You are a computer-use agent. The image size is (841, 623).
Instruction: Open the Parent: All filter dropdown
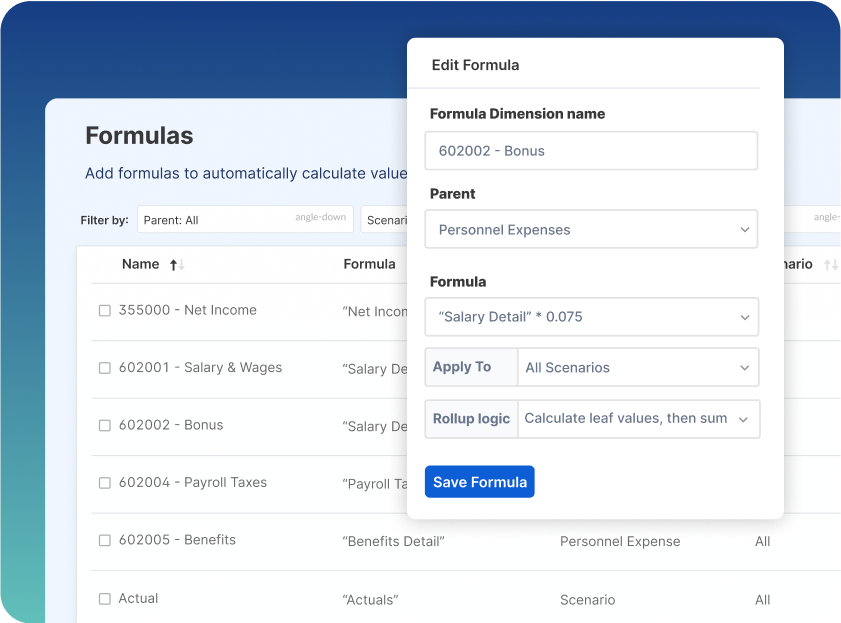(x=244, y=220)
